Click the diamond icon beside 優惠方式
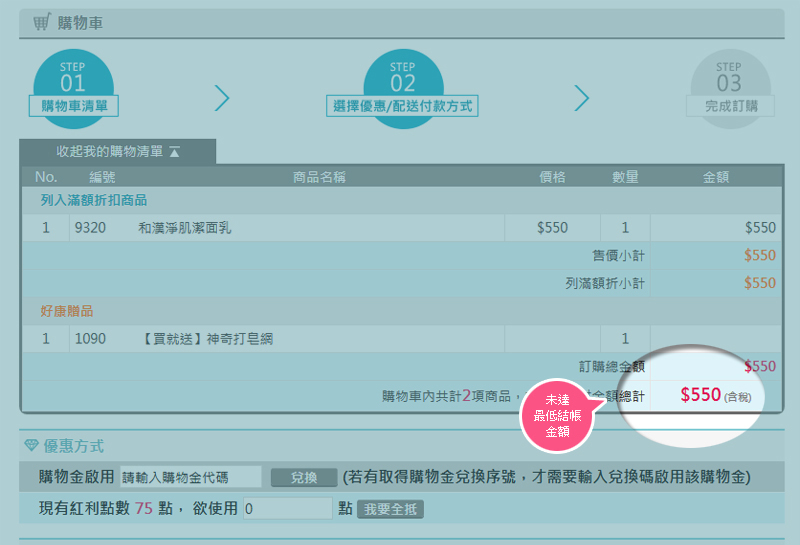The height and width of the screenshot is (545, 800). click(31, 445)
